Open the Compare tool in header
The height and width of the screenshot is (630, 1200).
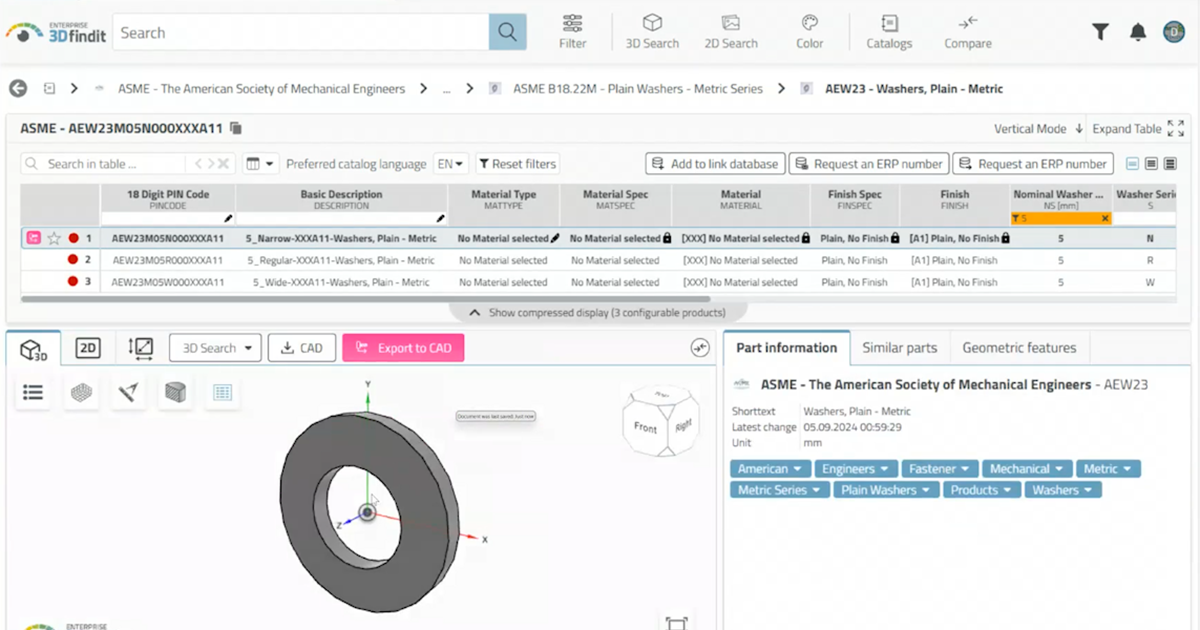(968, 32)
